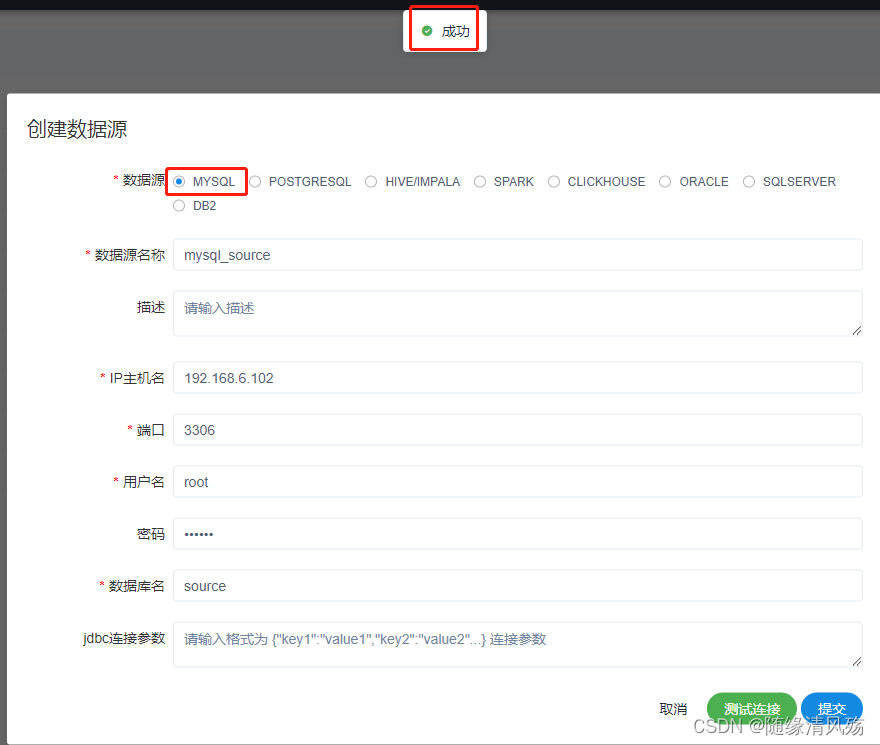Focus the description textarea
Image resolution: width=880 pixels, height=745 pixels.
(517, 313)
